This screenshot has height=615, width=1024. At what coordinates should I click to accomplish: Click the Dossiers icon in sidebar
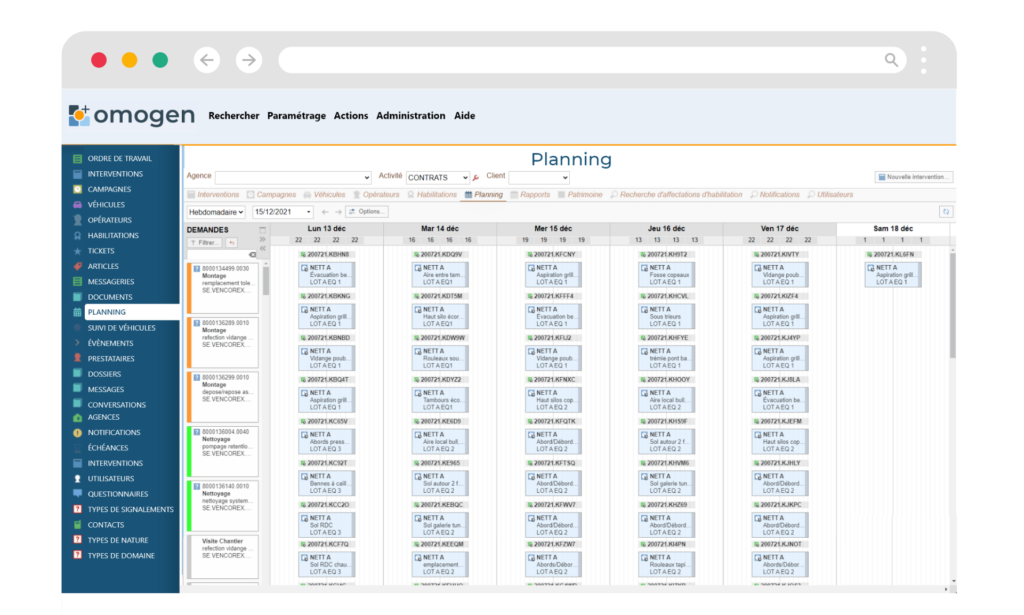pos(77,374)
